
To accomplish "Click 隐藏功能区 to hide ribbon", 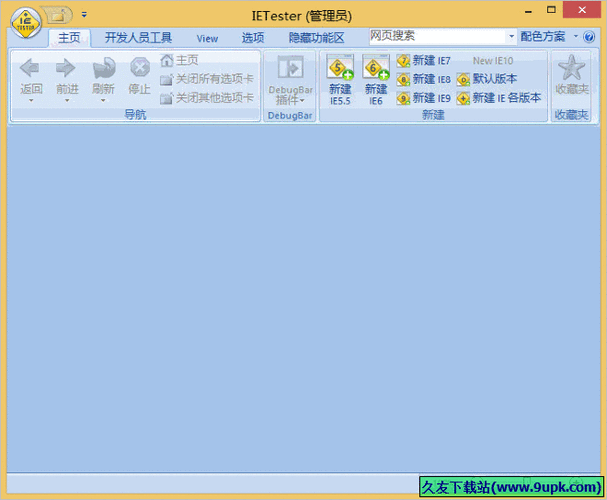I will pyautogui.click(x=316, y=38).
